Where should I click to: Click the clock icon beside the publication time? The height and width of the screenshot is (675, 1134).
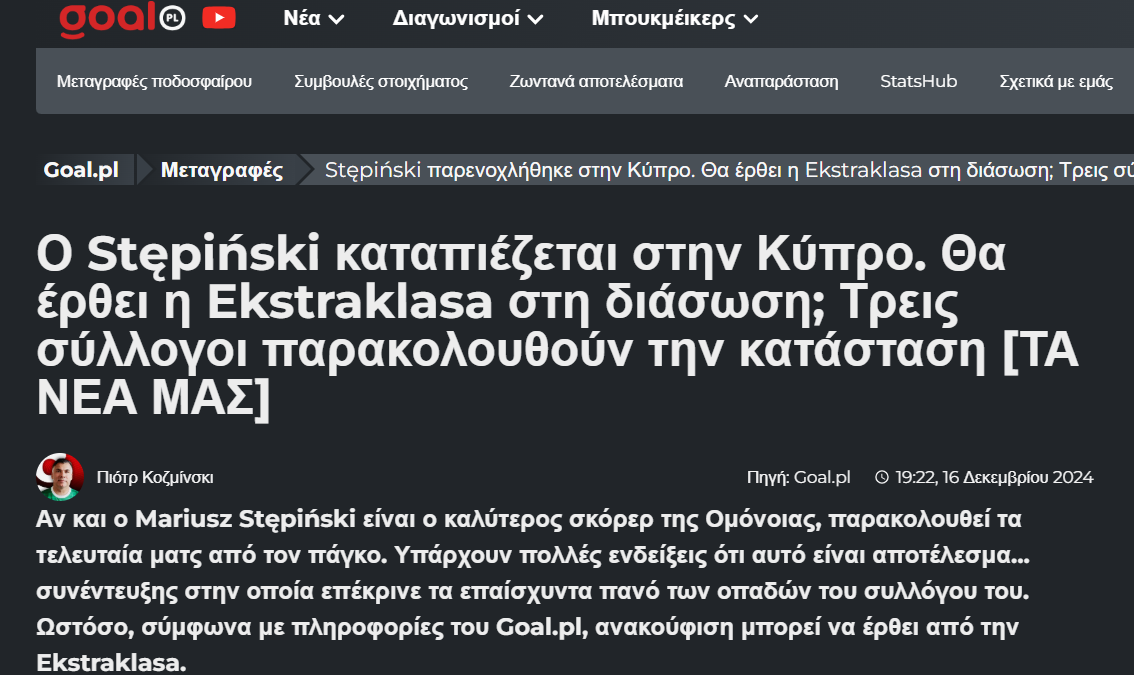882,477
